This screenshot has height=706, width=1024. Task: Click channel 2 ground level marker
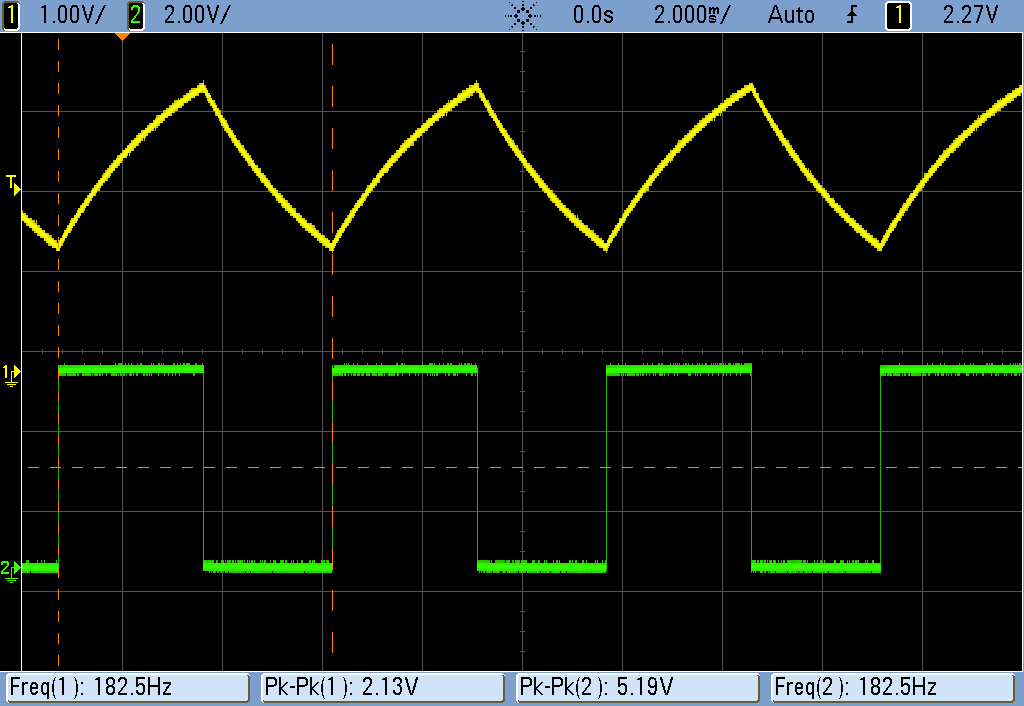(x=11, y=569)
